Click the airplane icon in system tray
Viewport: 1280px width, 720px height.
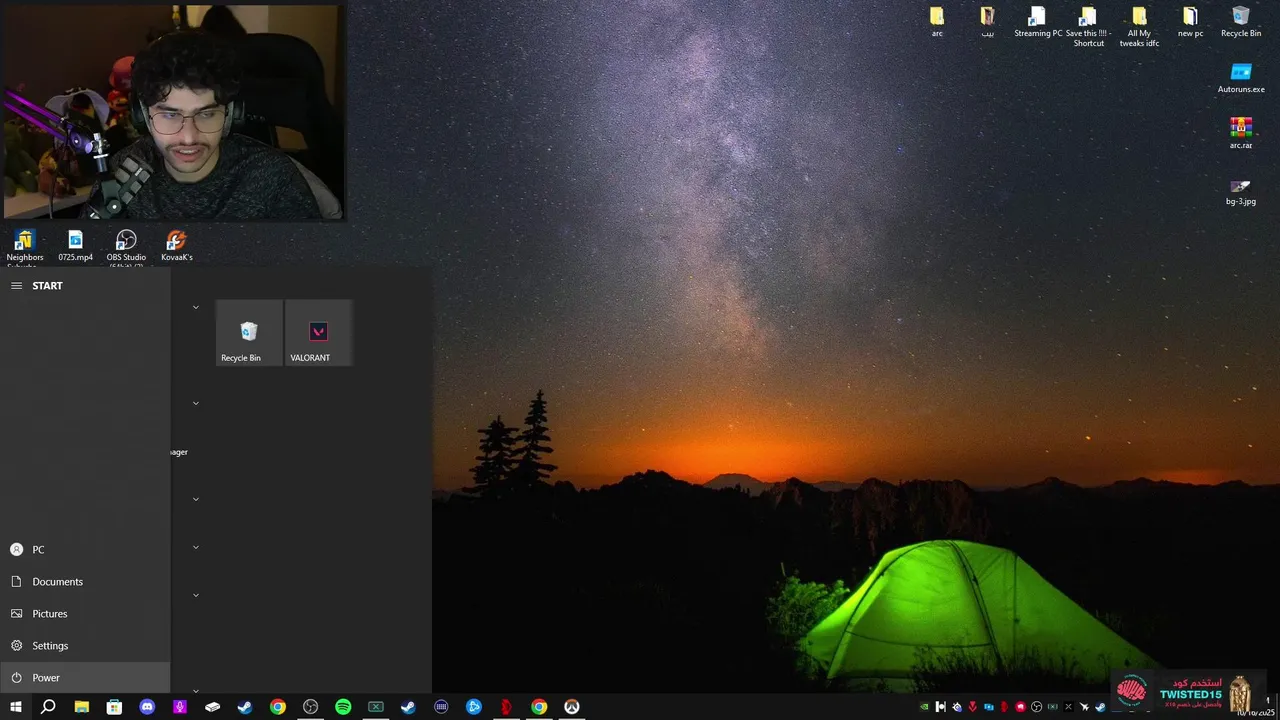point(1084,707)
